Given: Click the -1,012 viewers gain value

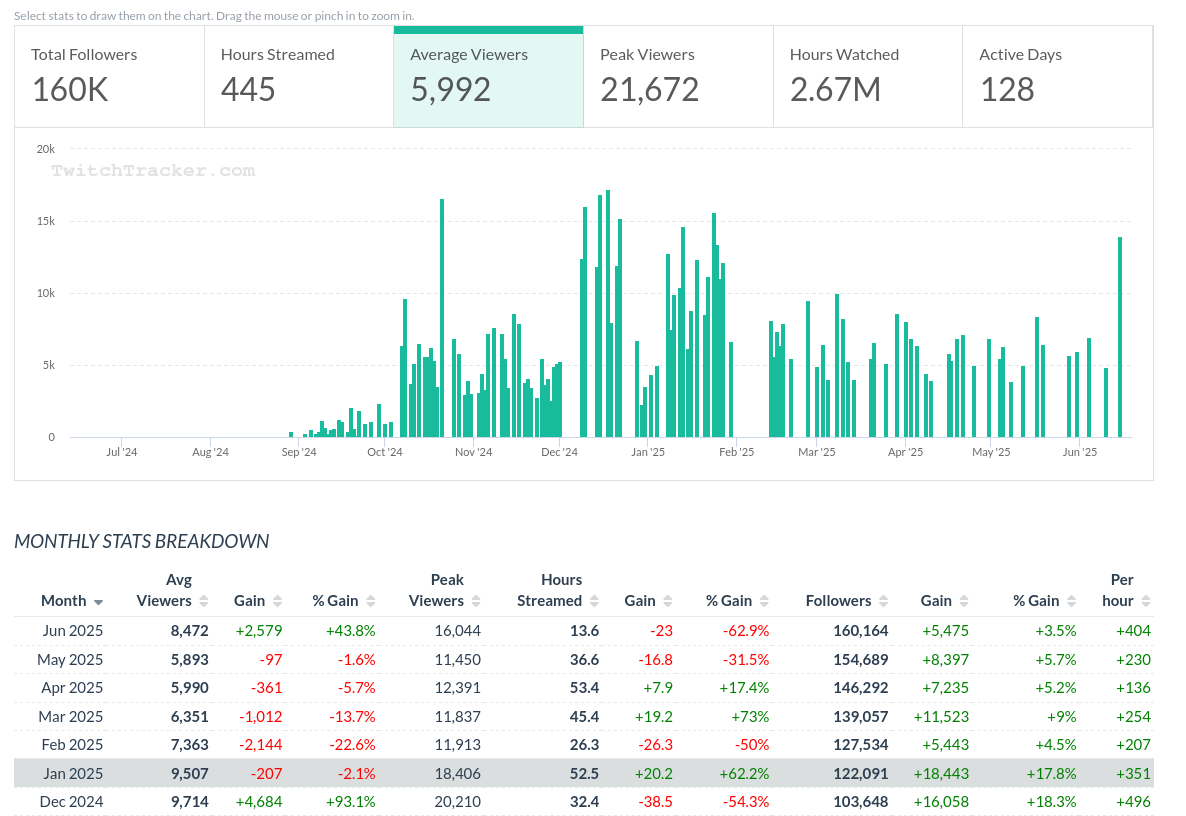Looking at the screenshot, I should click(261, 716).
